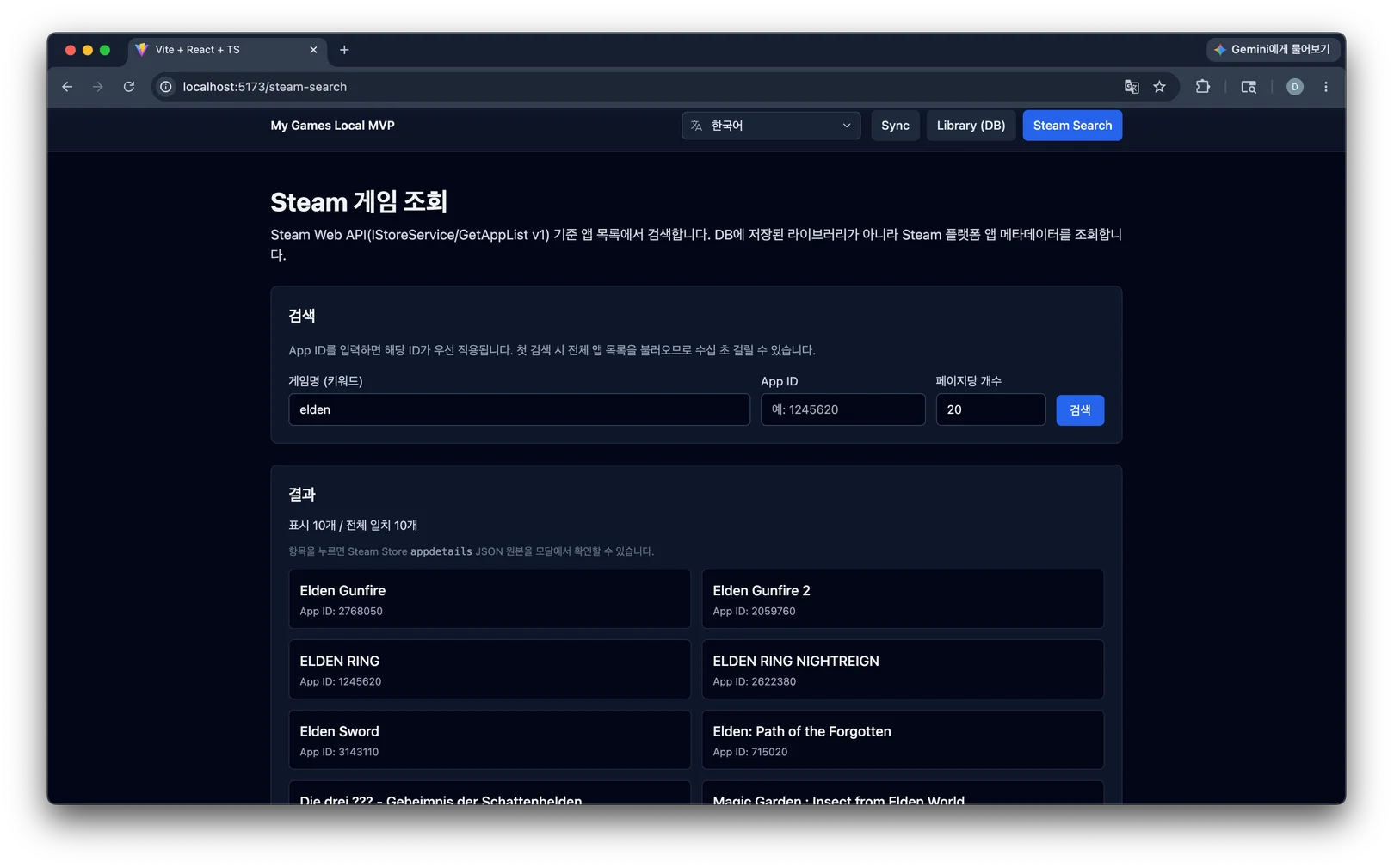The height and width of the screenshot is (868, 1394).
Task: Click the language translate icon in dropdown
Action: (x=696, y=126)
